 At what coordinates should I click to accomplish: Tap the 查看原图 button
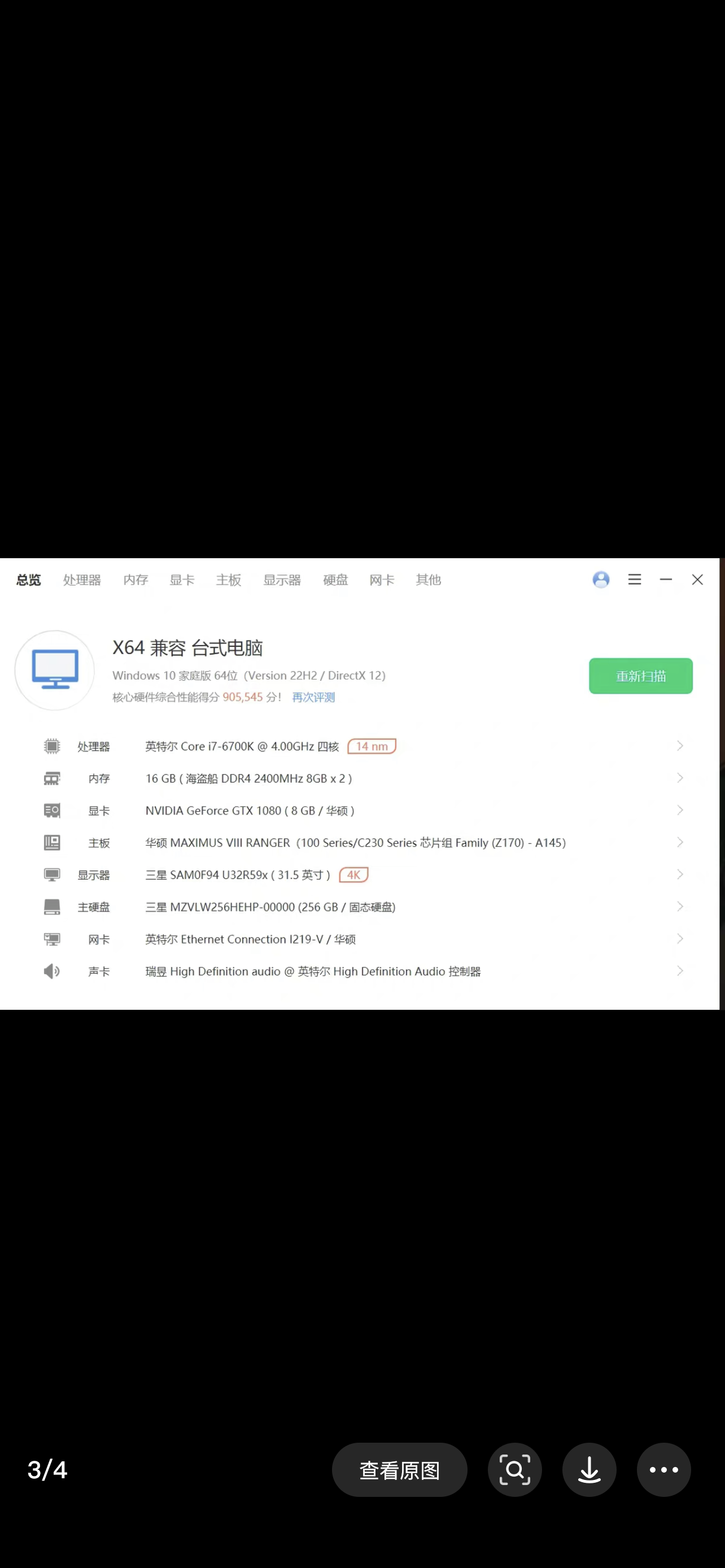tap(399, 1469)
